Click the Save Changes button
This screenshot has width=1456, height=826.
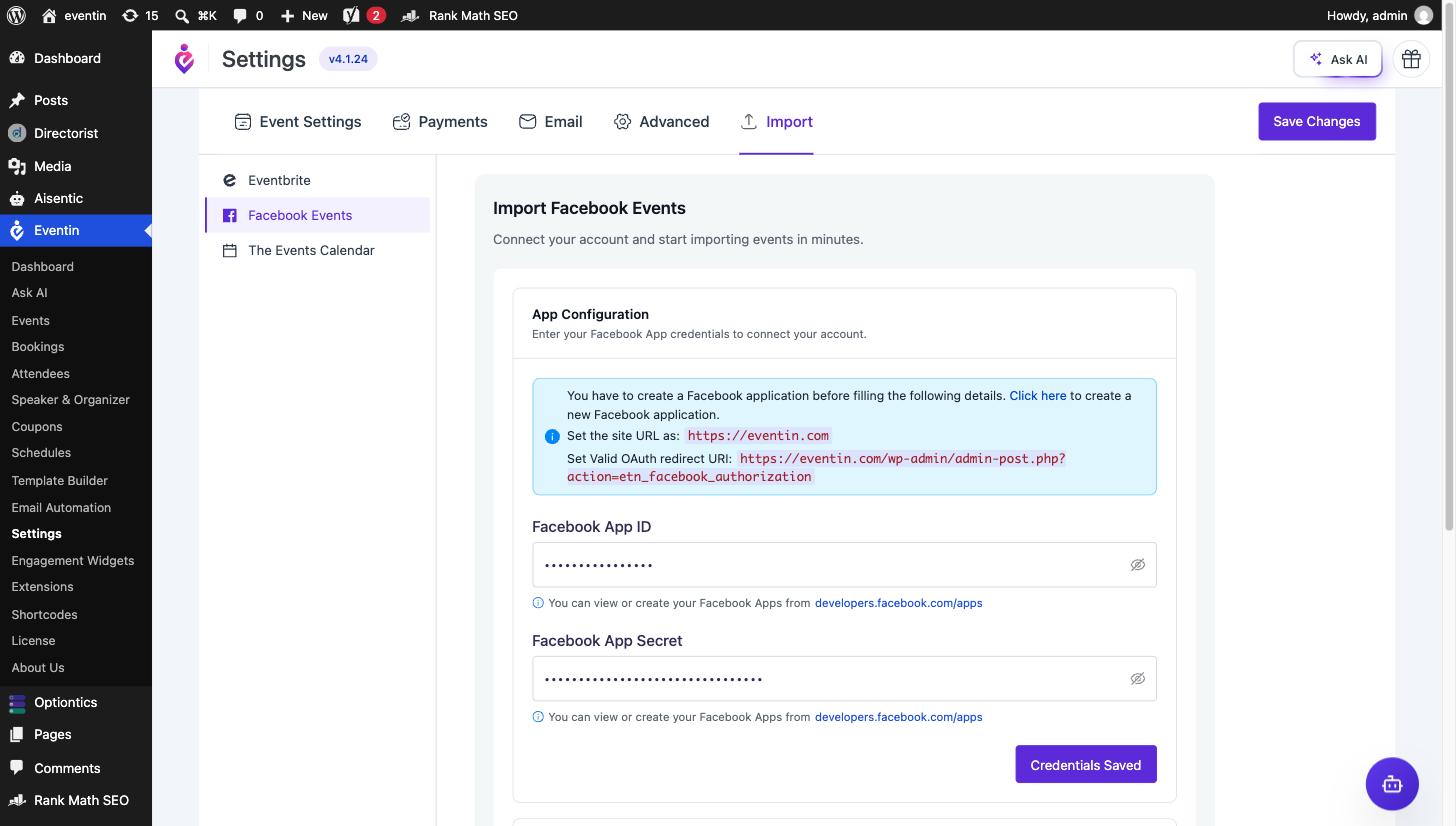[x=1317, y=121]
